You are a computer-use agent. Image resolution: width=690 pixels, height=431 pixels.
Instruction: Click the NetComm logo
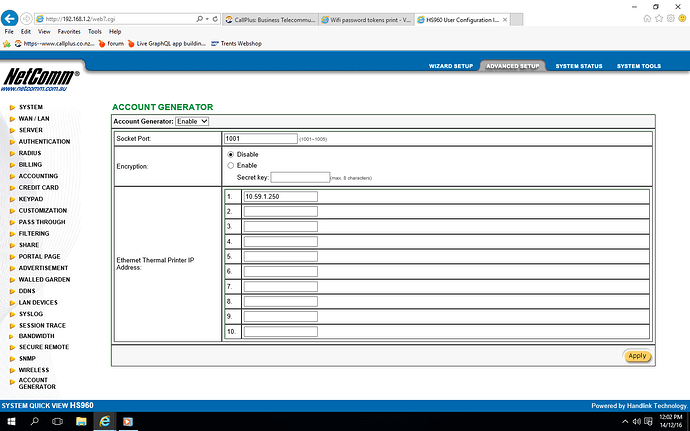pyautogui.click(x=41, y=77)
